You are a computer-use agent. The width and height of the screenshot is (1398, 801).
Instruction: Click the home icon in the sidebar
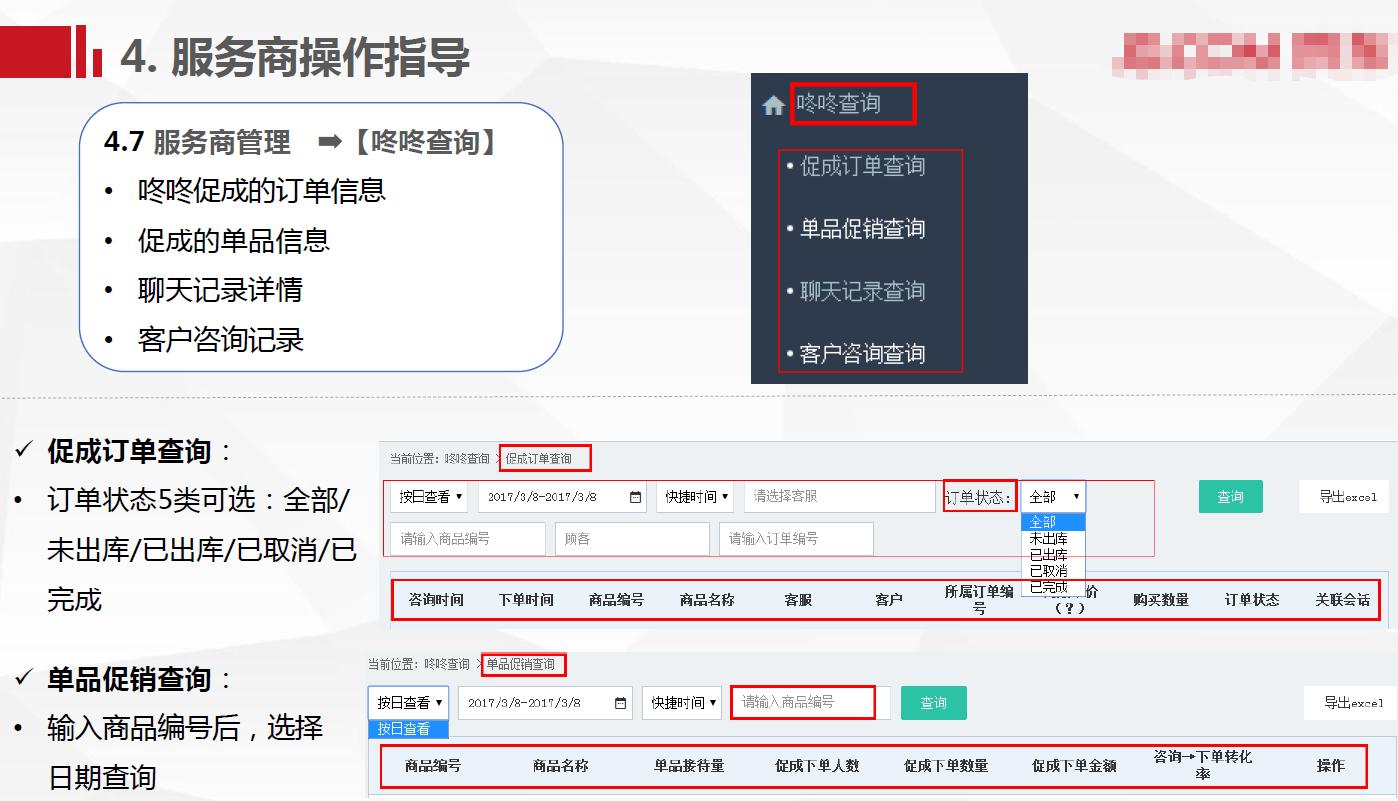tap(771, 103)
